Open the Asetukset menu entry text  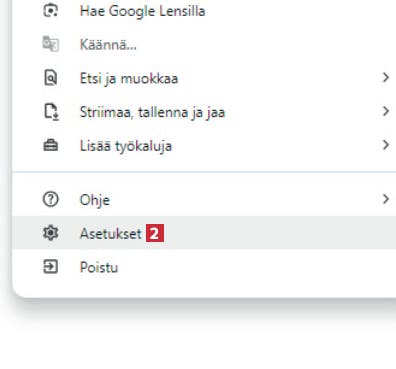(x=111, y=234)
